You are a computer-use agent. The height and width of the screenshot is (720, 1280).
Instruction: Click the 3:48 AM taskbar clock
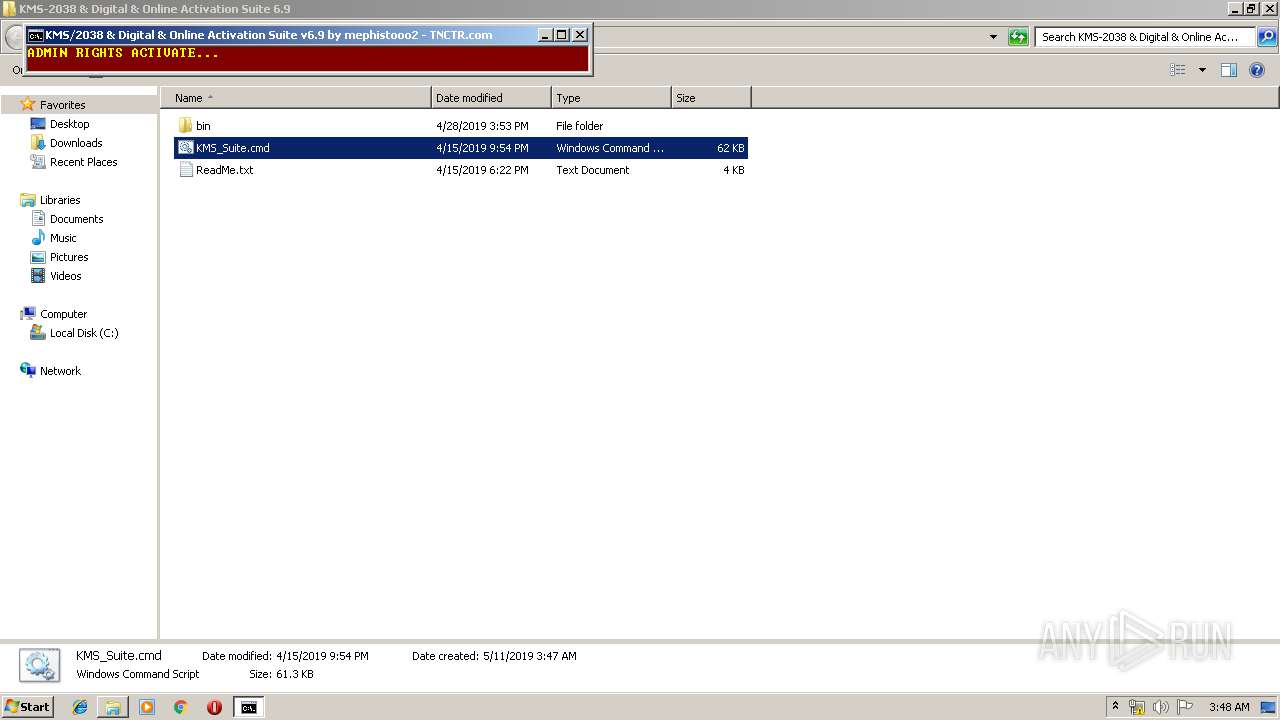click(1229, 707)
